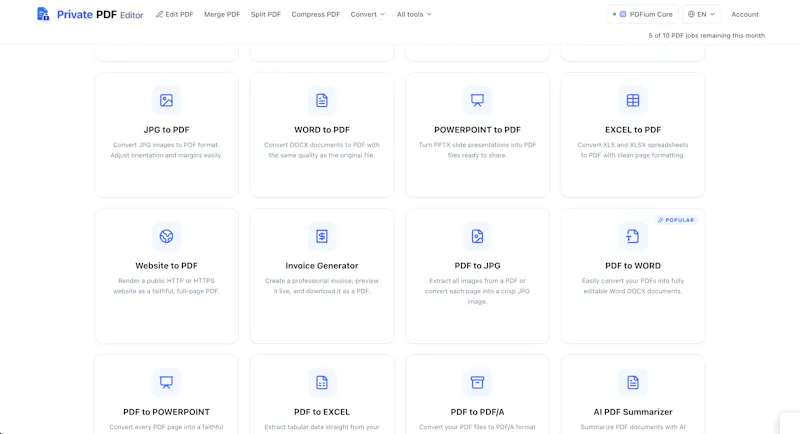This screenshot has height=434, width=800.
Task: Click the Private PDF Editor brand name
Action: (100, 15)
